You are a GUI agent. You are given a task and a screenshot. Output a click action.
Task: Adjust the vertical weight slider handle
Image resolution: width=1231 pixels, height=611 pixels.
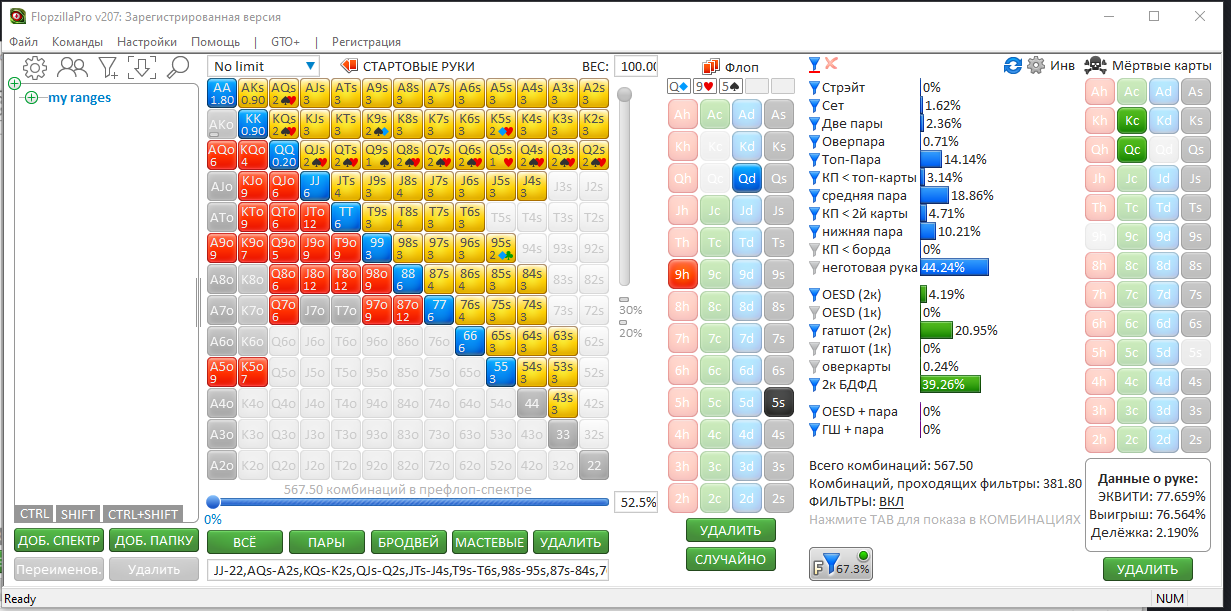(x=625, y=95)
